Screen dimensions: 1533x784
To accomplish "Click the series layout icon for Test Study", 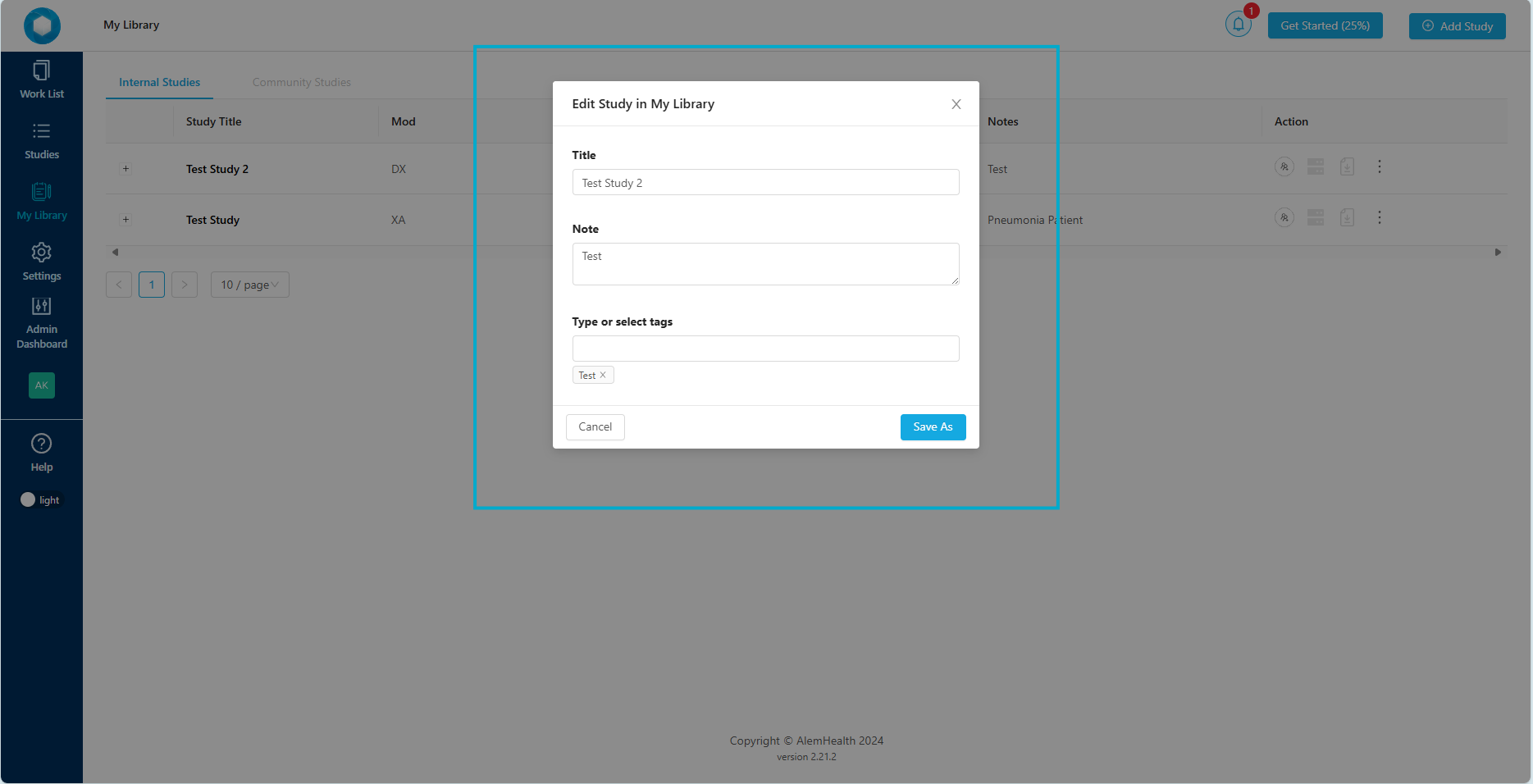I will coord(1316,217).
